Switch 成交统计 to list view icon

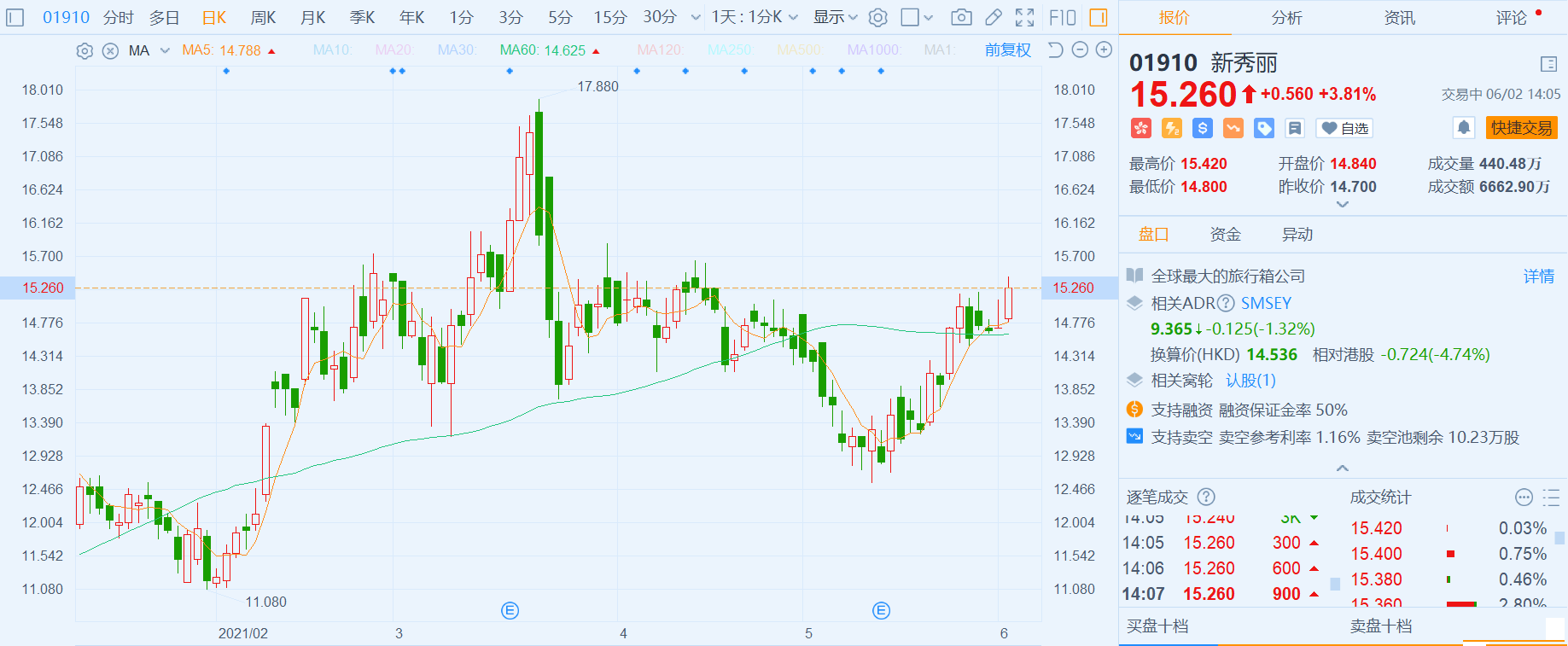coord(1551,497)
